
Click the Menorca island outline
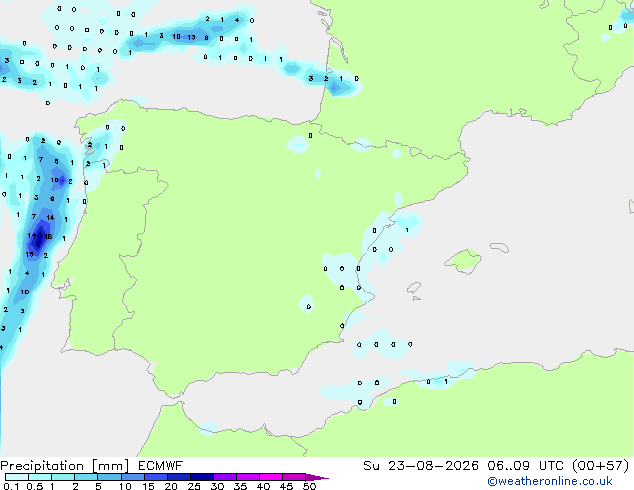pyautogui.click(x=499, y=247)
